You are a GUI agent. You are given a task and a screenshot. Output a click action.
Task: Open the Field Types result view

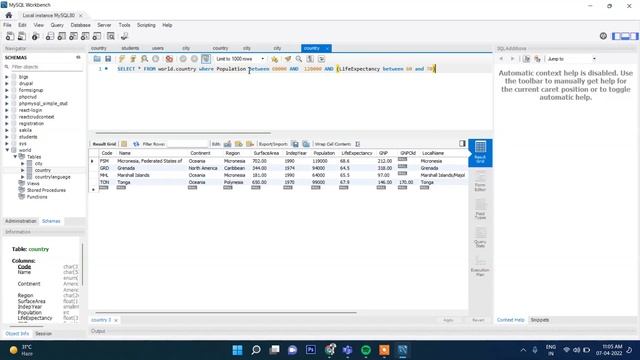coord(480,209)
